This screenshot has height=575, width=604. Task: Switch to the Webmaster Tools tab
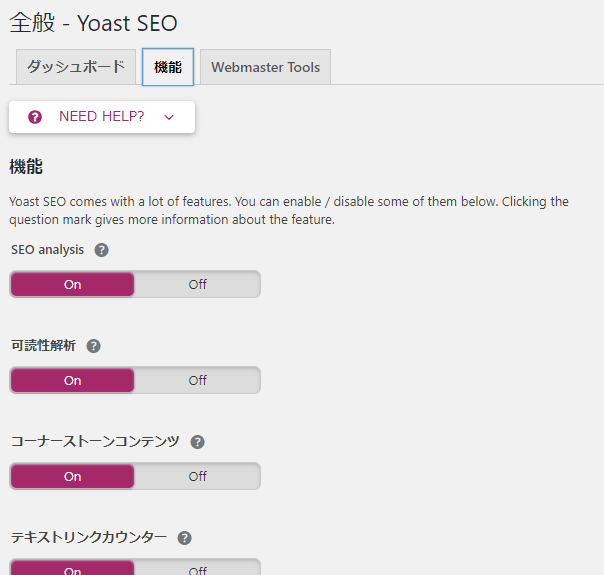pyautogui.click(x=265, y=67)
